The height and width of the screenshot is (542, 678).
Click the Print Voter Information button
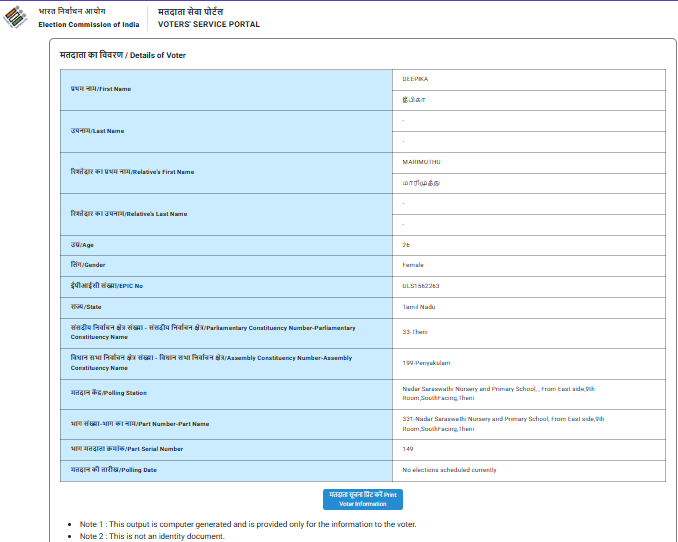[x=362, y=499]
